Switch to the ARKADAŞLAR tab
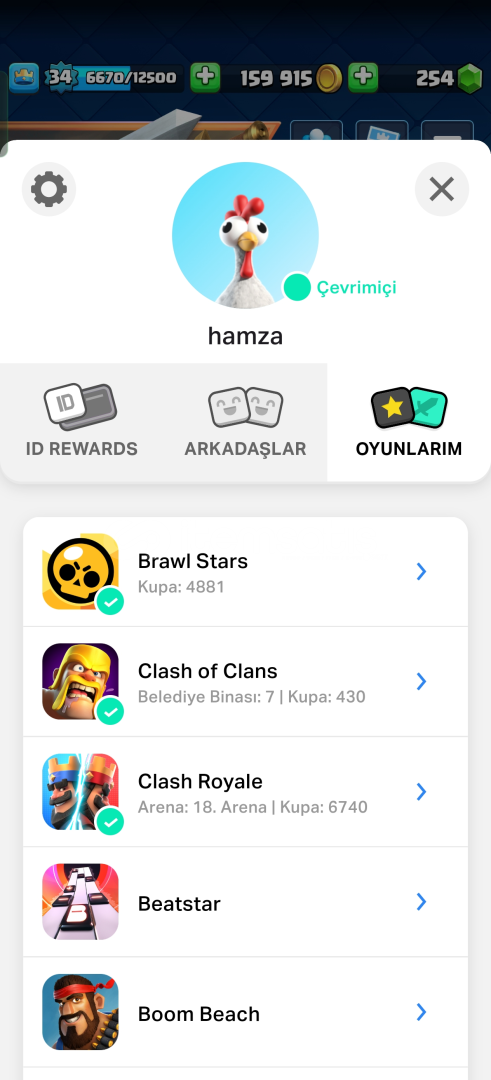 pos(245,422)
